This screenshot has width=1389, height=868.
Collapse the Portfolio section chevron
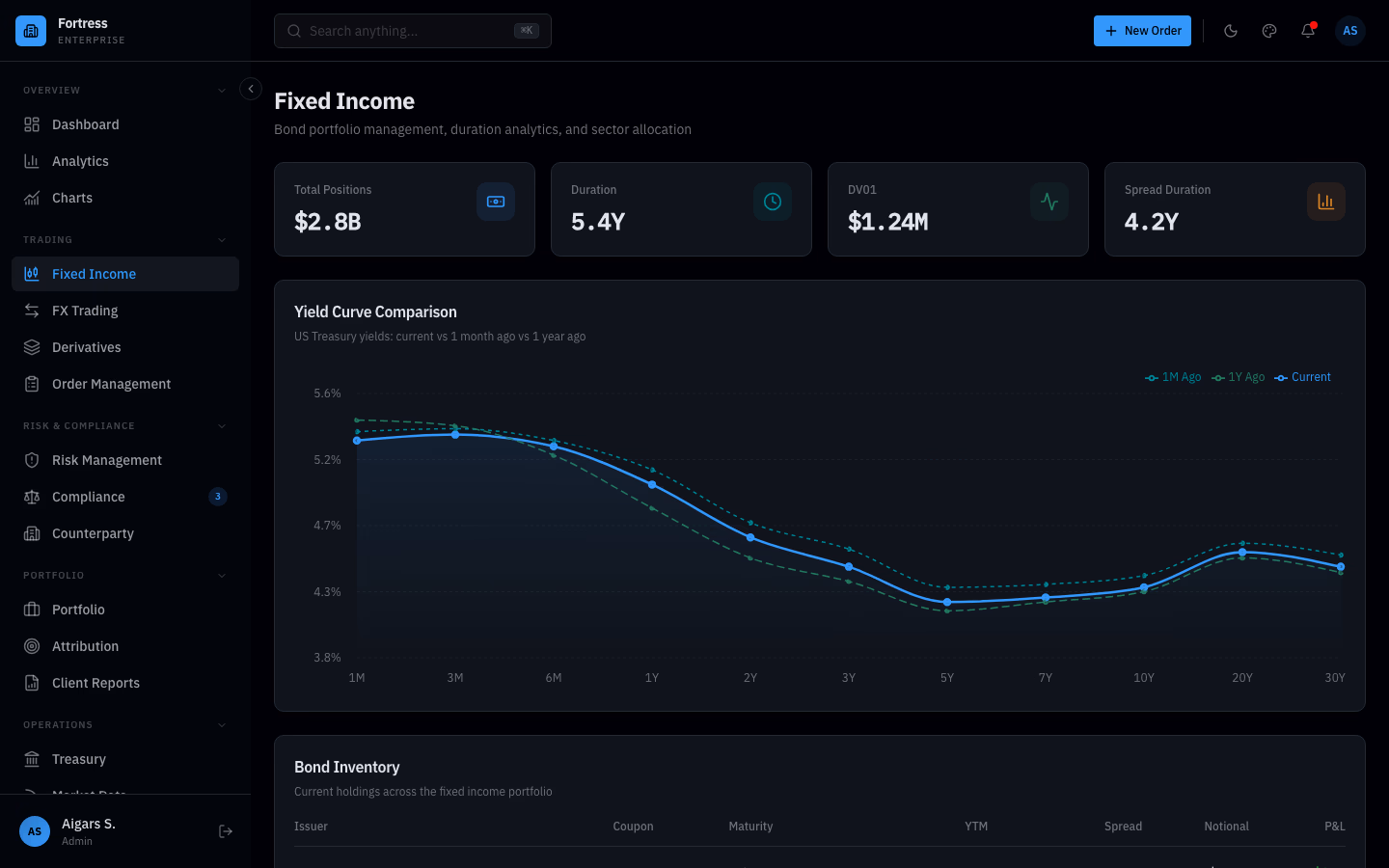[222, 576]
